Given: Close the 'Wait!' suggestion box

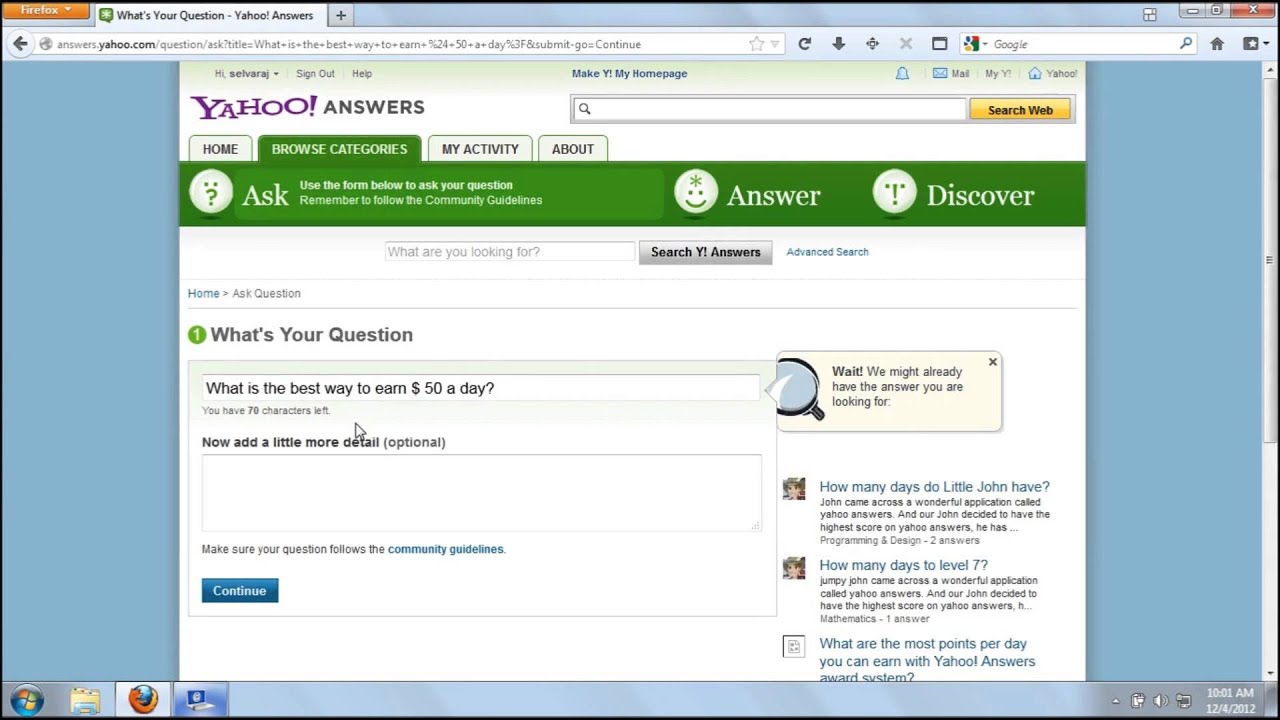Looking at the screenshot, I should pyautogui.click(x=993, y=362).
